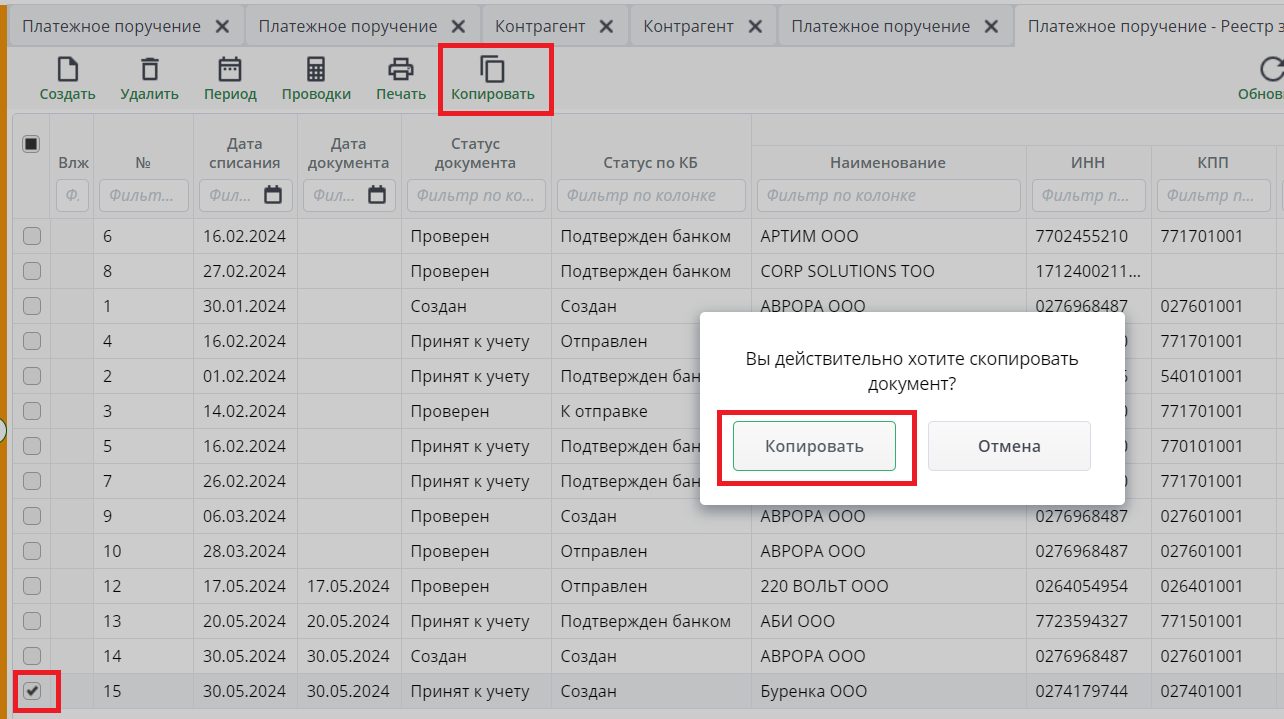
Task: Check the checkbox for row number 6
Action: coord(32,236)
